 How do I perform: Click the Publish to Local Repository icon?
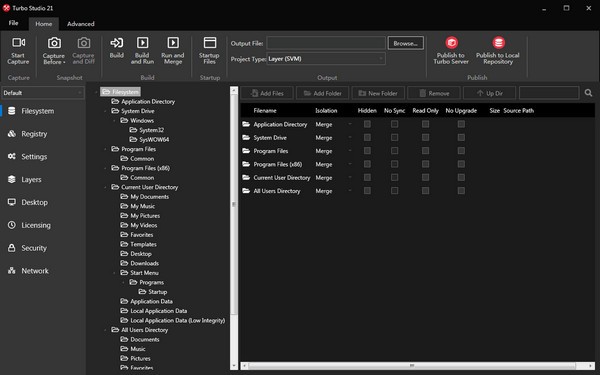tap(498, 42)
